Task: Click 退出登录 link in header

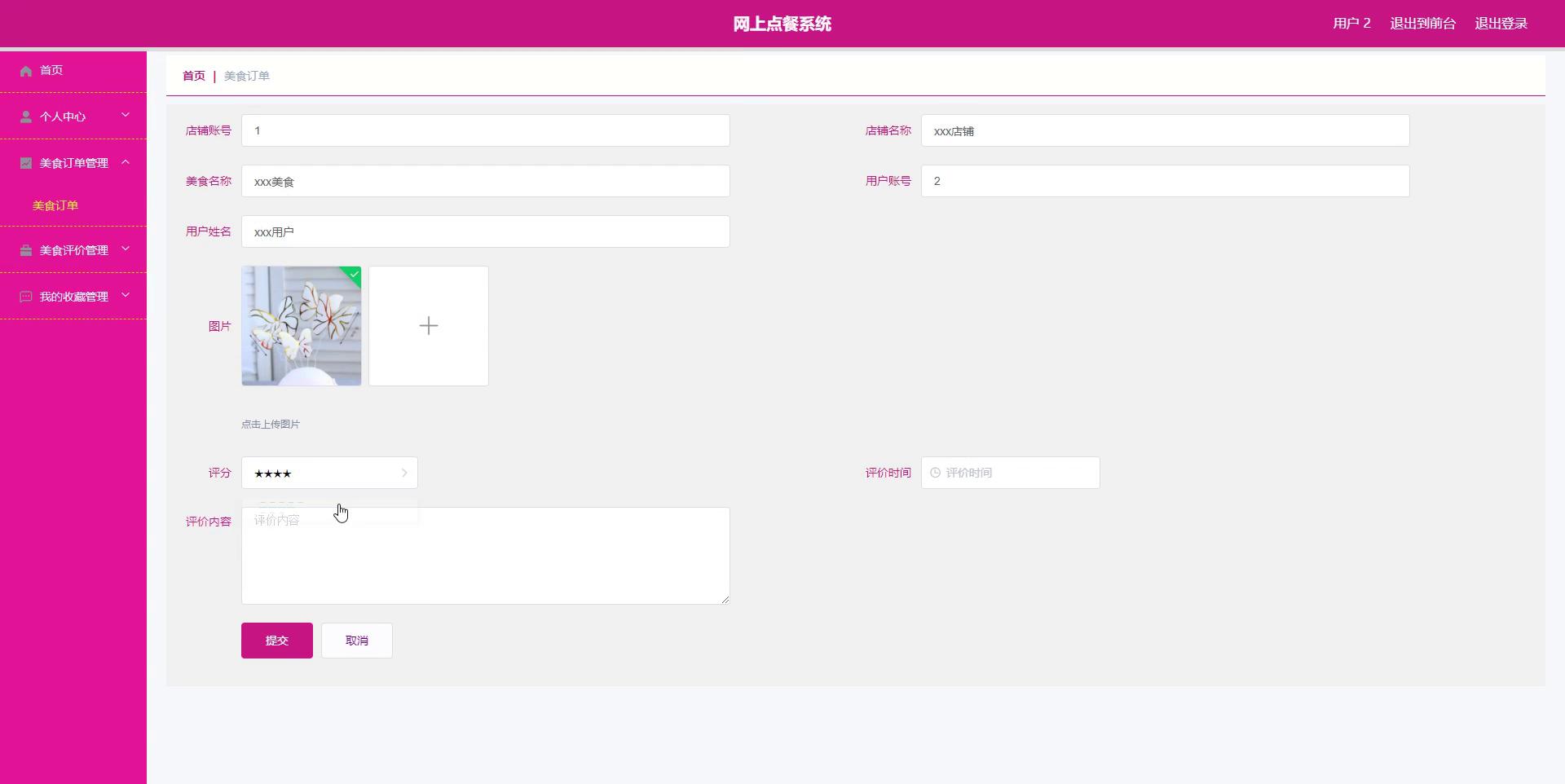Action: pos(1501,24)
